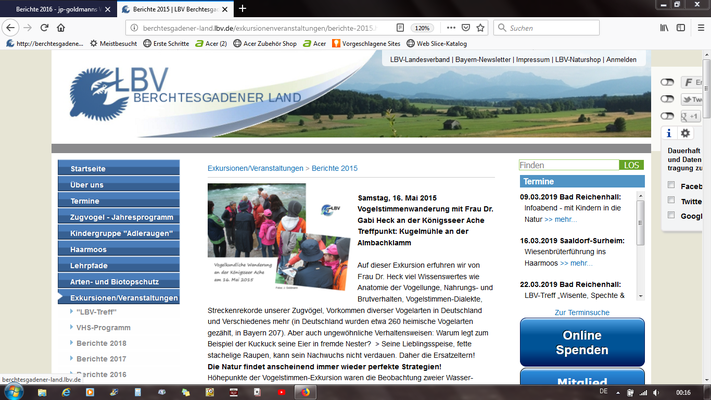This screenshot has width=711, height=400.
Task: Click the Anmelden header link
Action: tap(621, 59)
